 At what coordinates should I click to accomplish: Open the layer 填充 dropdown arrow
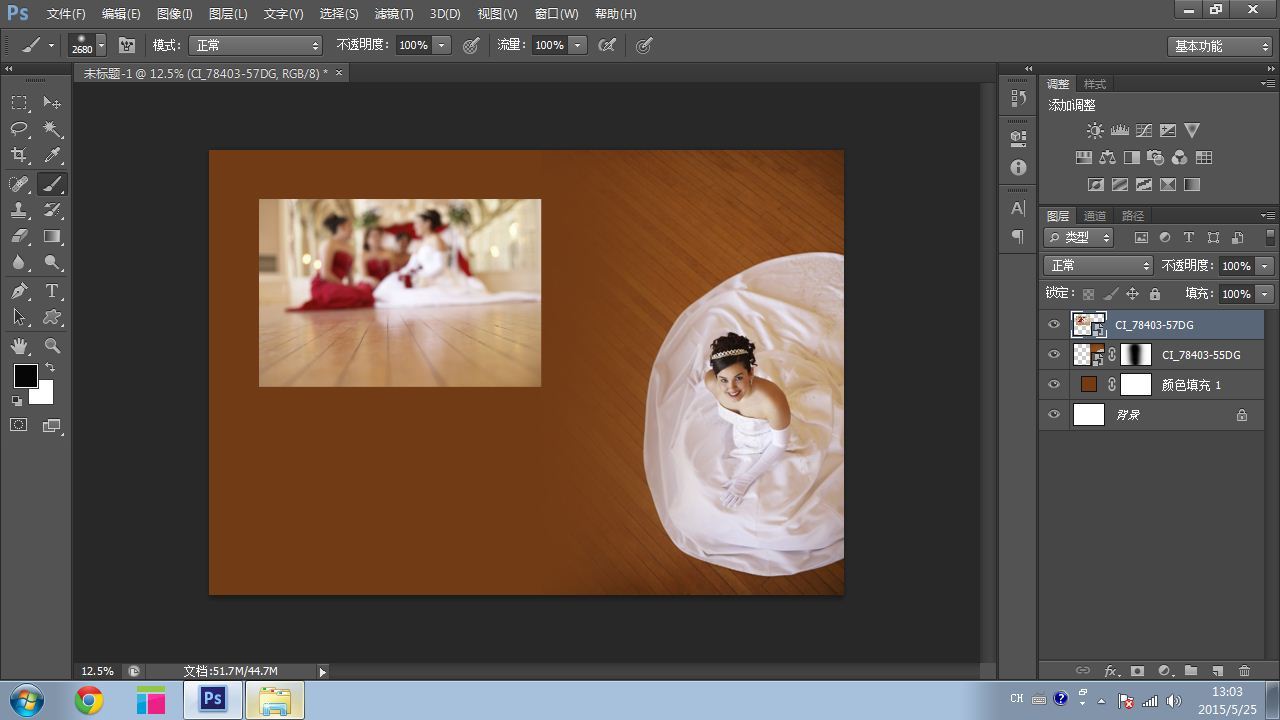coord(1265,294)
